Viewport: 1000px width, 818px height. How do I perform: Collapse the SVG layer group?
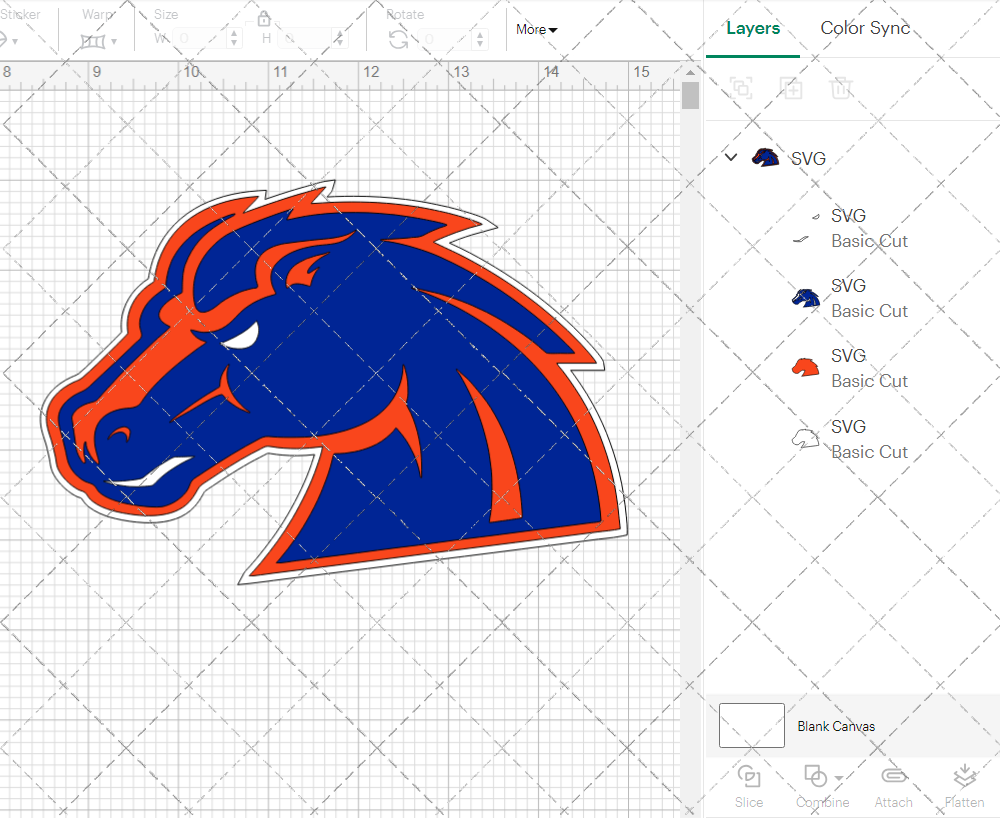(x=730, y=157)
